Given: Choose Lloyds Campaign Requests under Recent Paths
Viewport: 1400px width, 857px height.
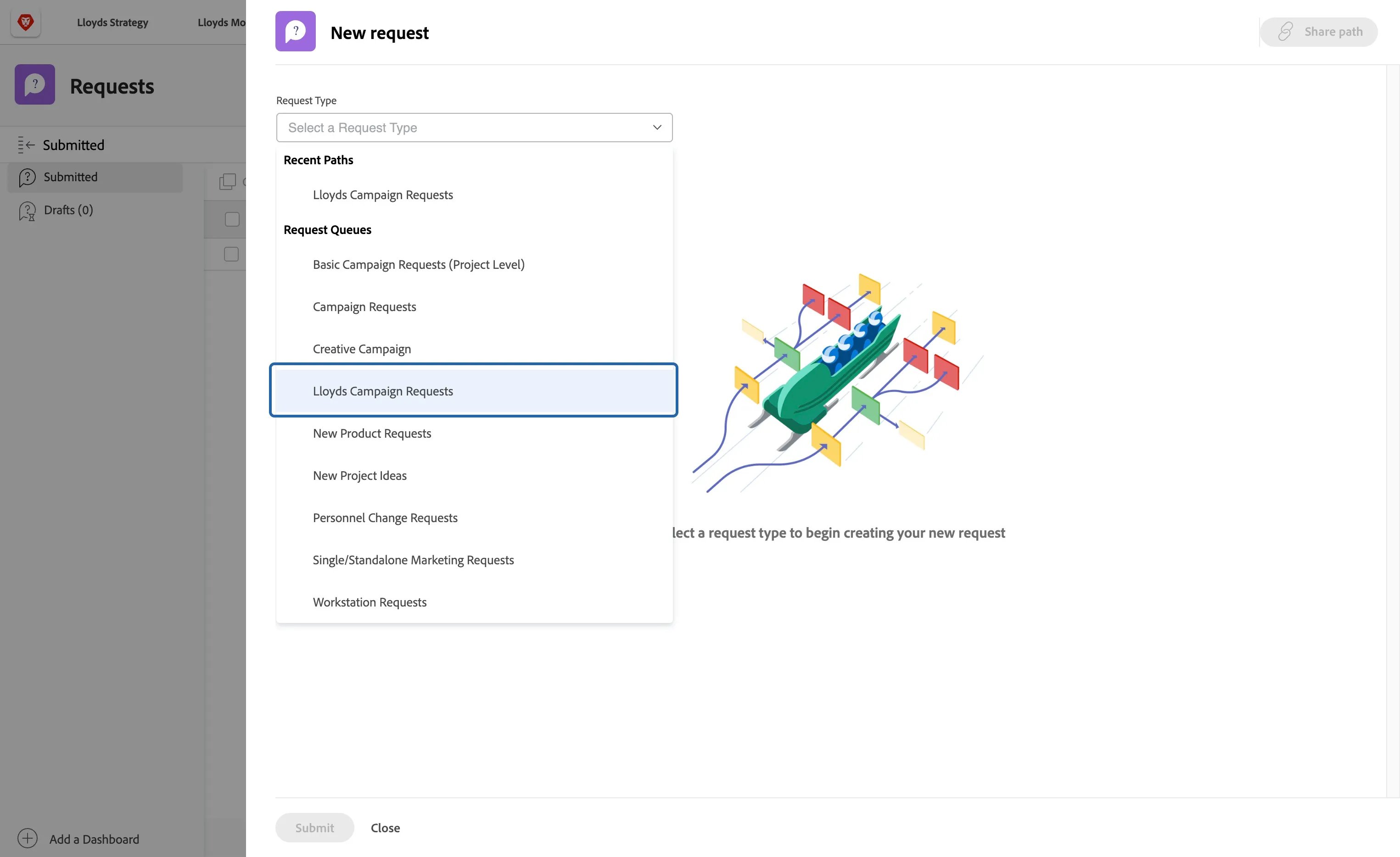Looking at the screenshot, I should 474,194.
